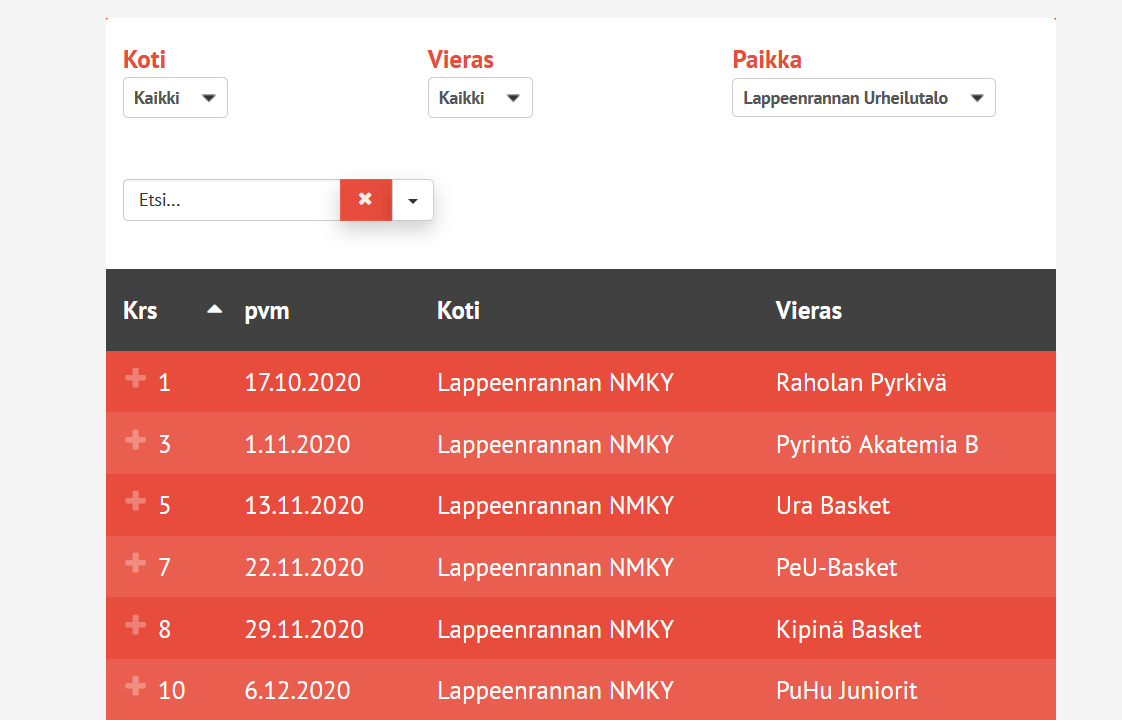Sort by Krs column header
The width and height of the screenshot is (1122, 720).
point(140,311)
